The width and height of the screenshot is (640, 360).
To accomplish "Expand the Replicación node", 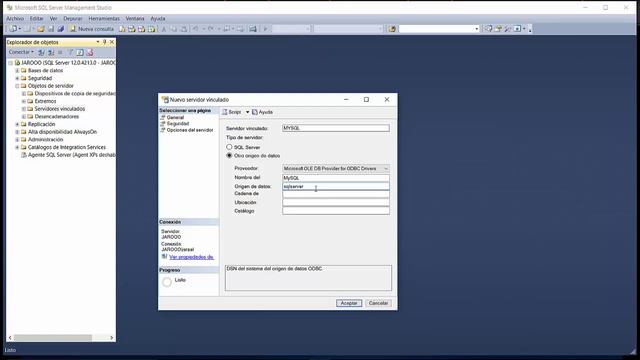I will (17, 124).
